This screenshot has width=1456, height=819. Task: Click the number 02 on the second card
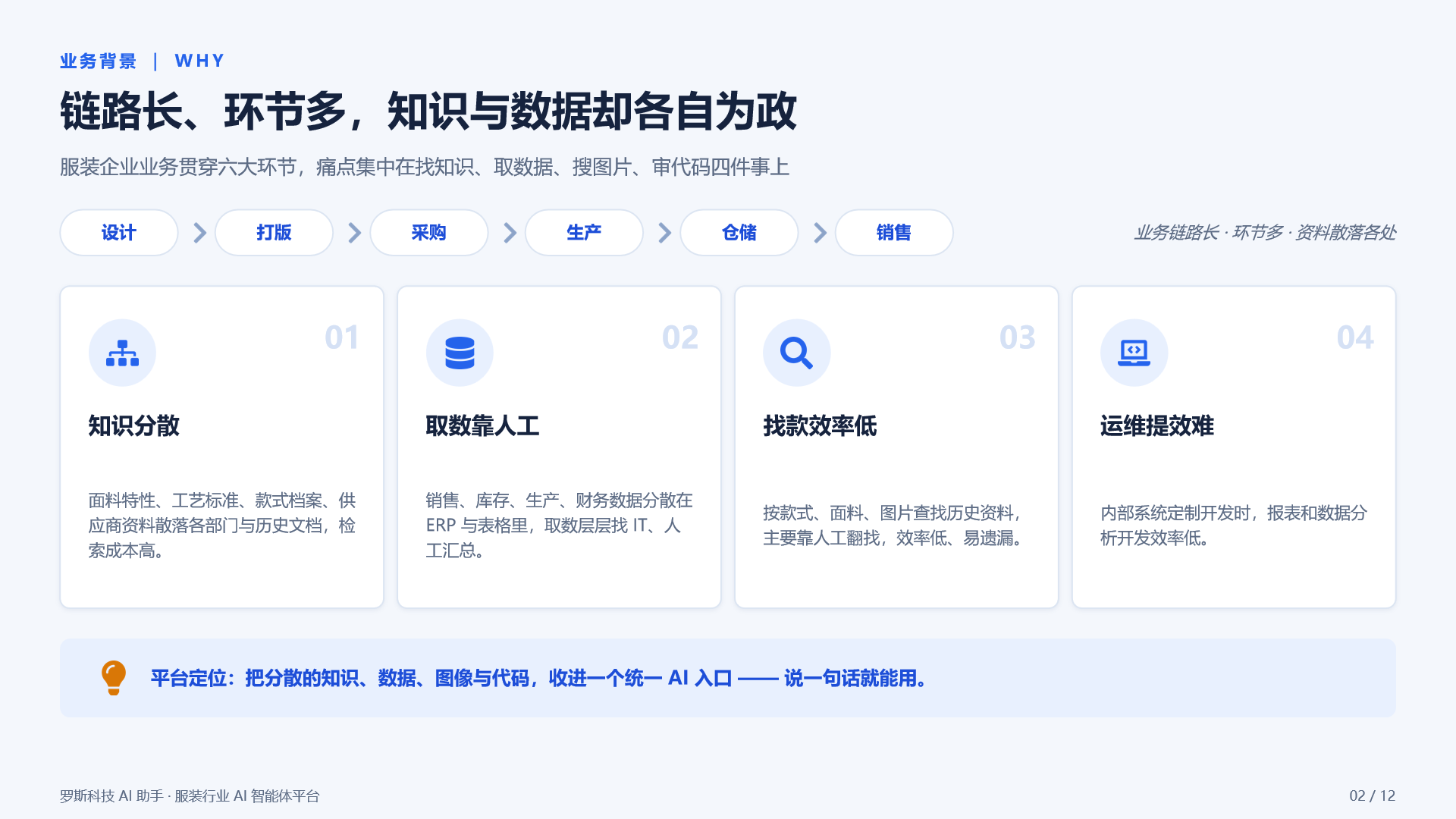tap(679, 337)
